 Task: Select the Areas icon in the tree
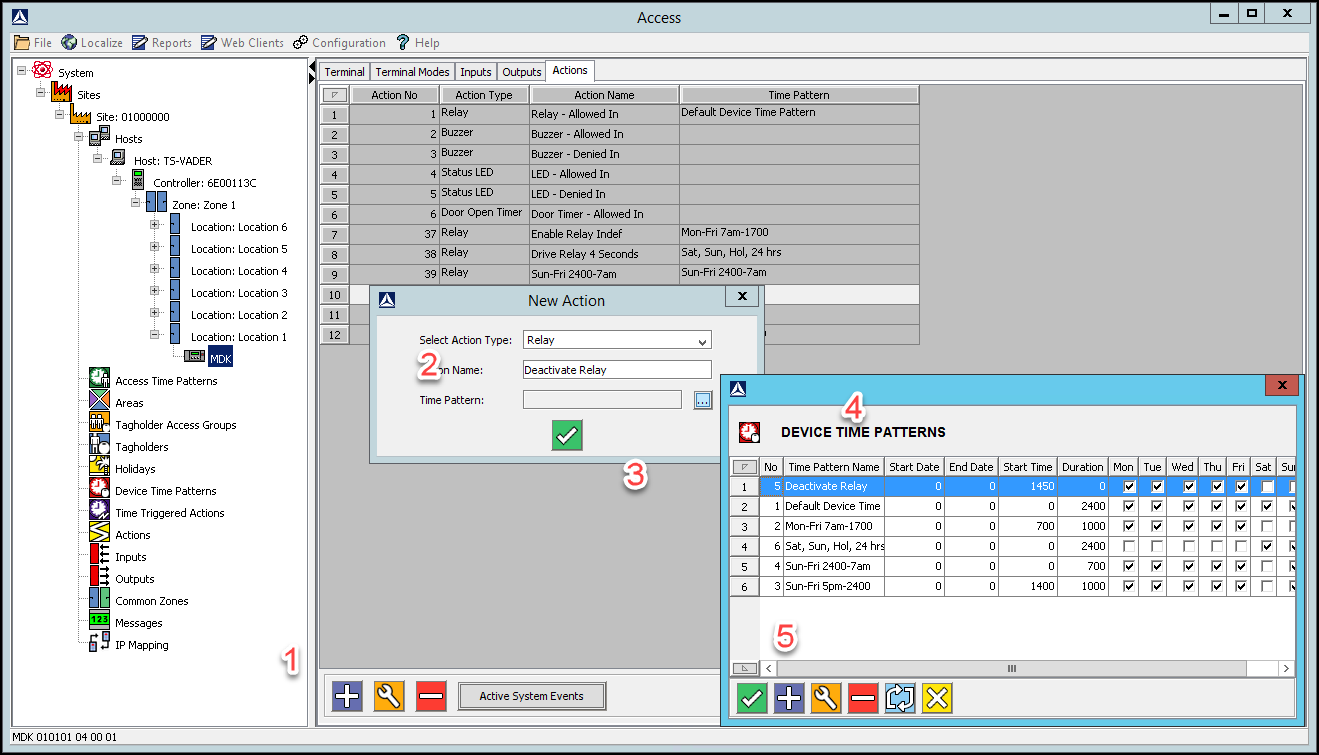pos(99,402)
